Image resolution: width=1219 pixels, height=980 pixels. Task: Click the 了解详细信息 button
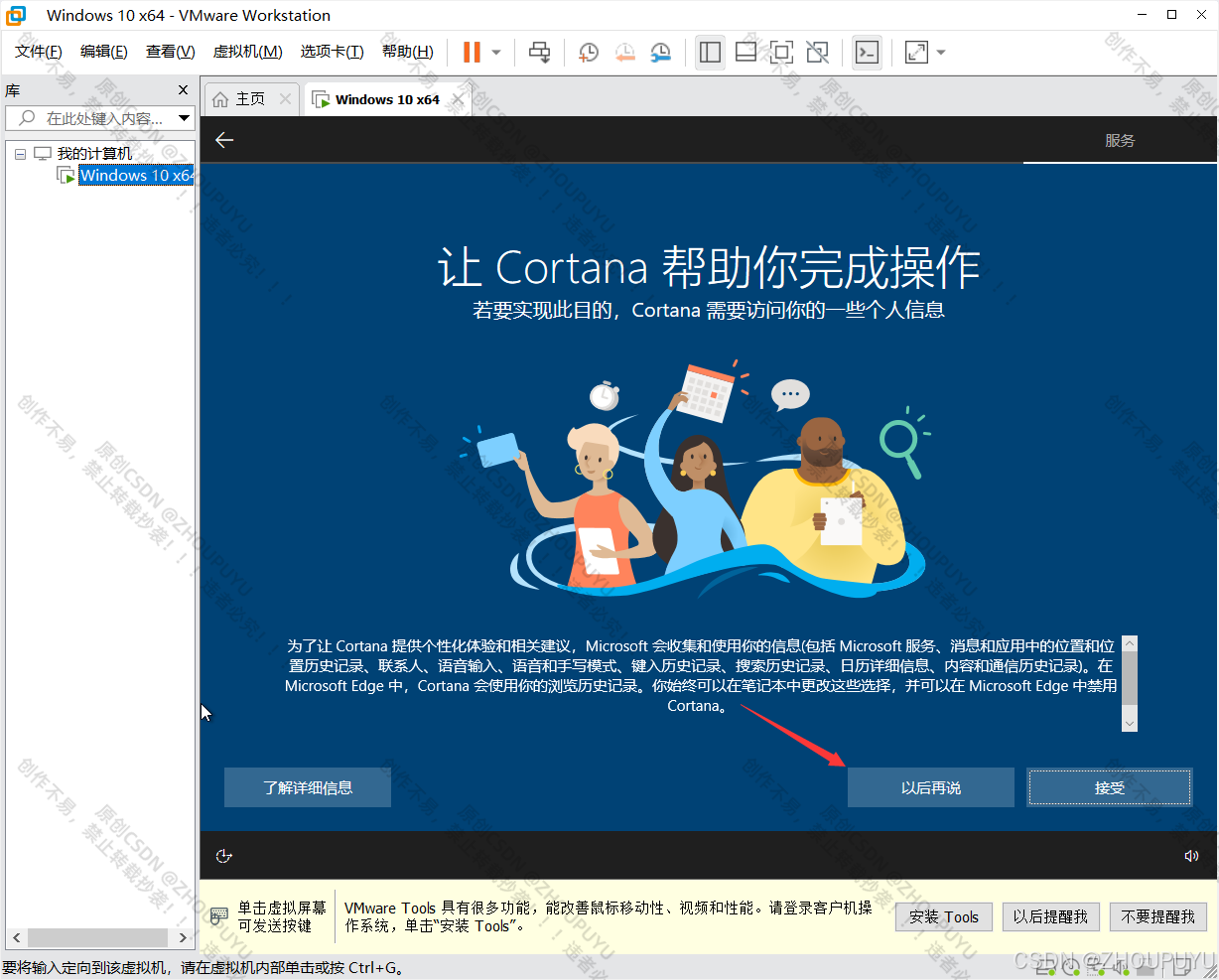308,787
